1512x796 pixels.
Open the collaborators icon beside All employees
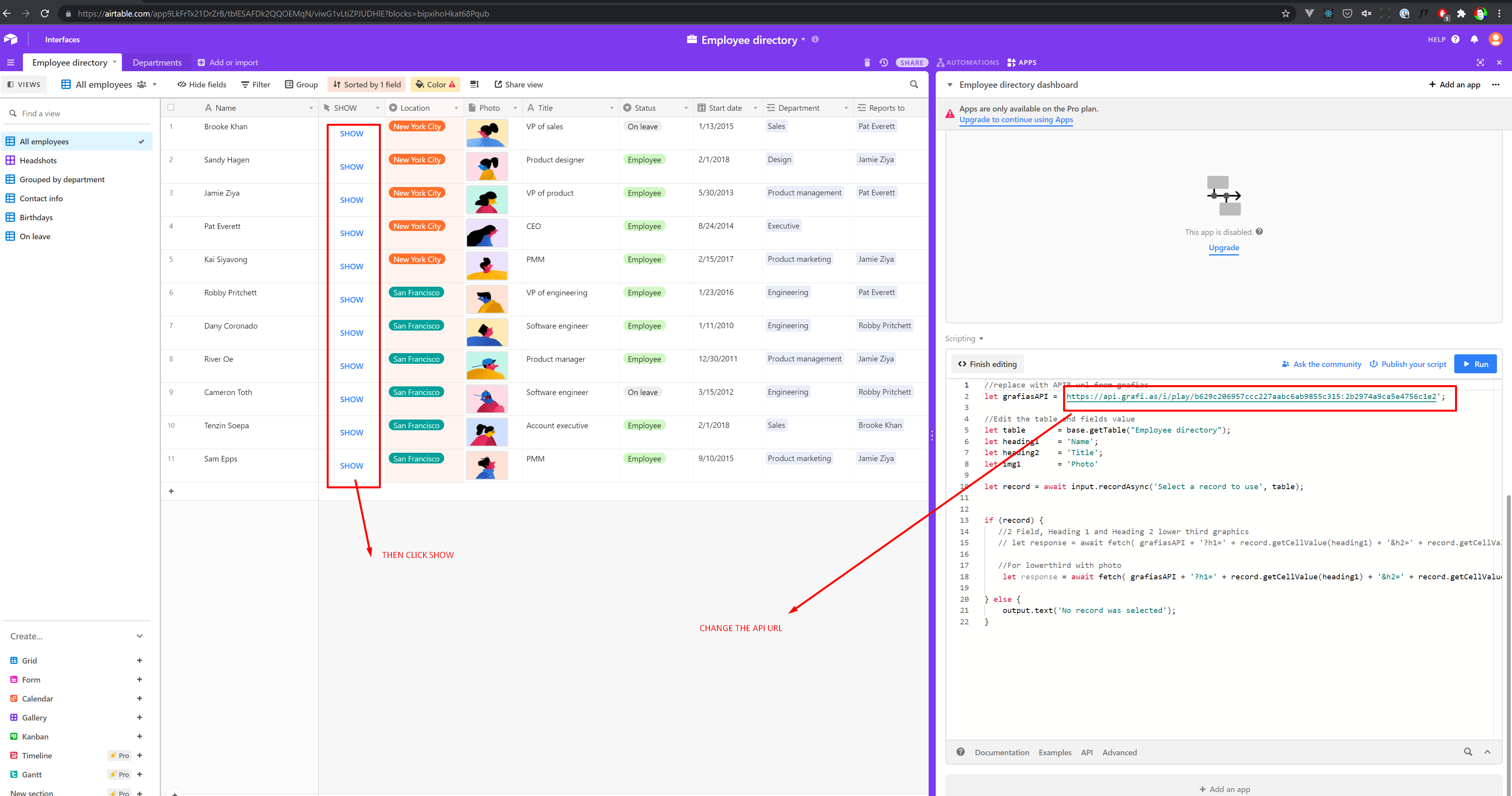pyautogui.click(x=141, y=85)
